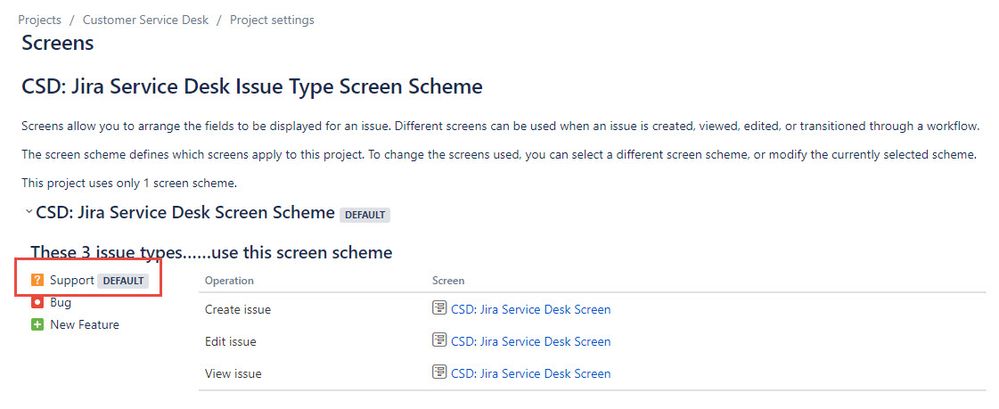Viewport: 999px width, 409px height.
Task: Click the orange Support issue type icon
Action: [38, 280]
